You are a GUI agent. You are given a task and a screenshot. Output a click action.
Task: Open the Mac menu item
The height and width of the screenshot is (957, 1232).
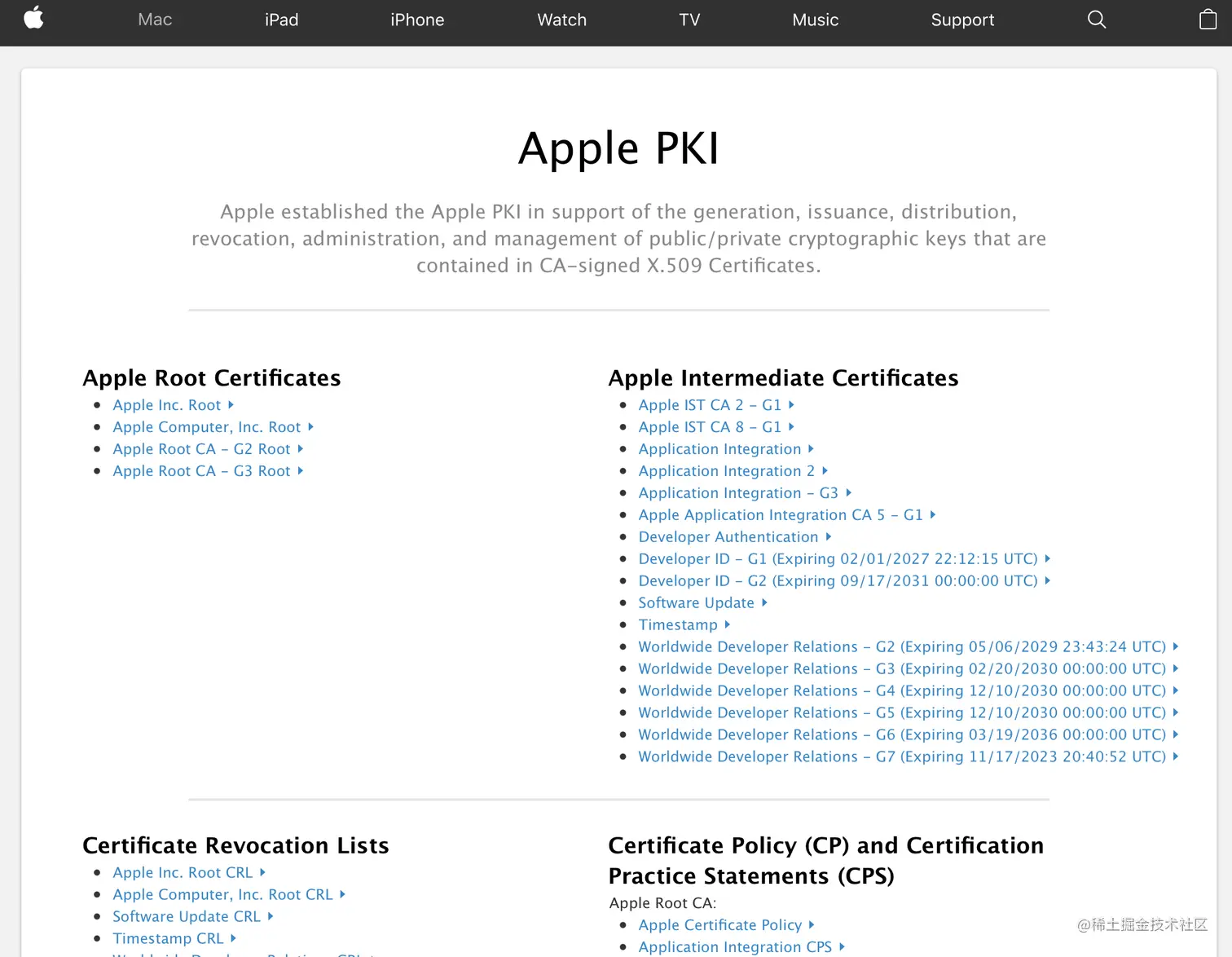(x=155, y=20)
